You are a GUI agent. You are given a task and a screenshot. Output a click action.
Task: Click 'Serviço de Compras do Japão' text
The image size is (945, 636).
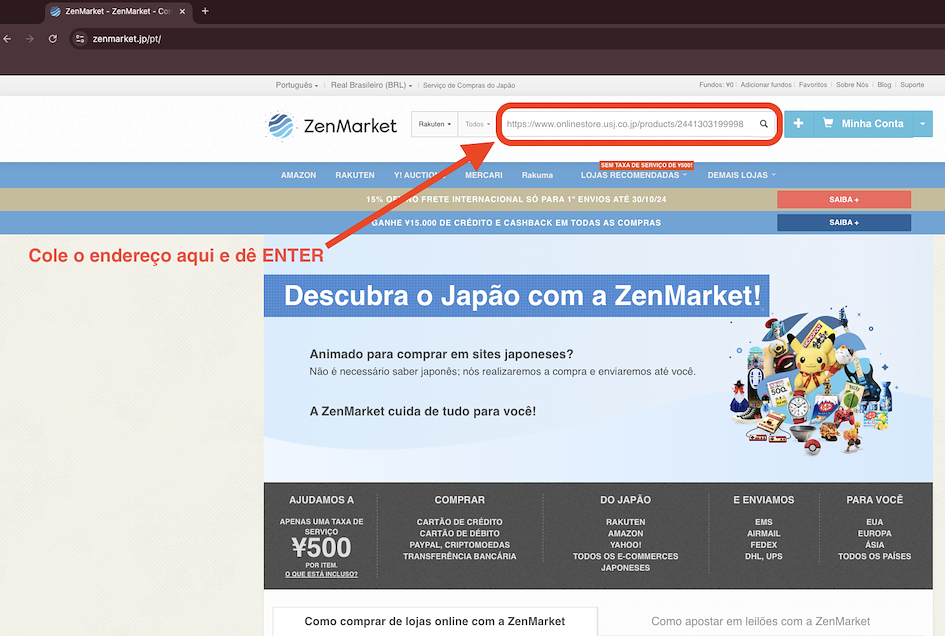469,85
